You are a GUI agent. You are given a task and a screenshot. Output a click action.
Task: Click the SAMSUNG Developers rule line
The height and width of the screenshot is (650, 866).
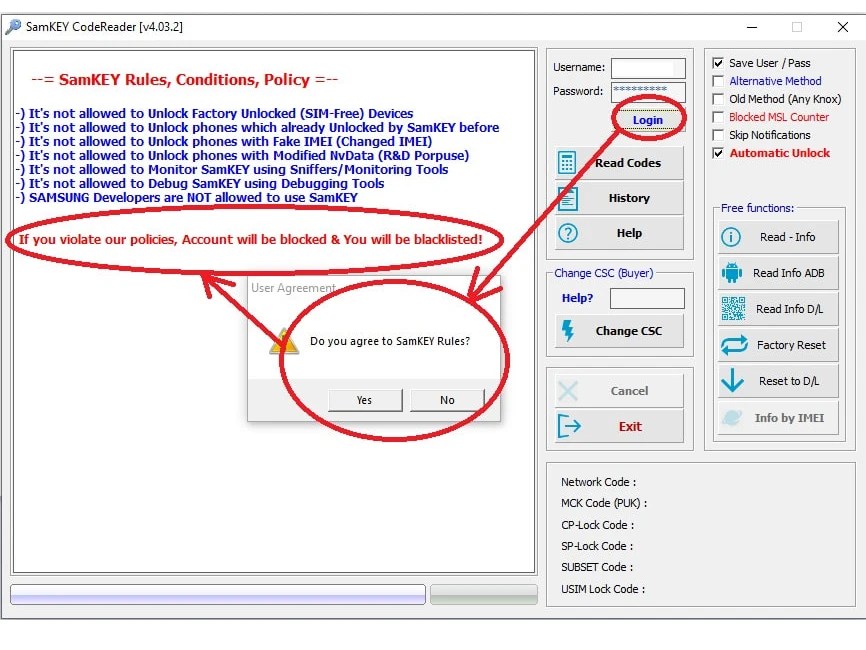pyautogui.click(x=187, y=198)
